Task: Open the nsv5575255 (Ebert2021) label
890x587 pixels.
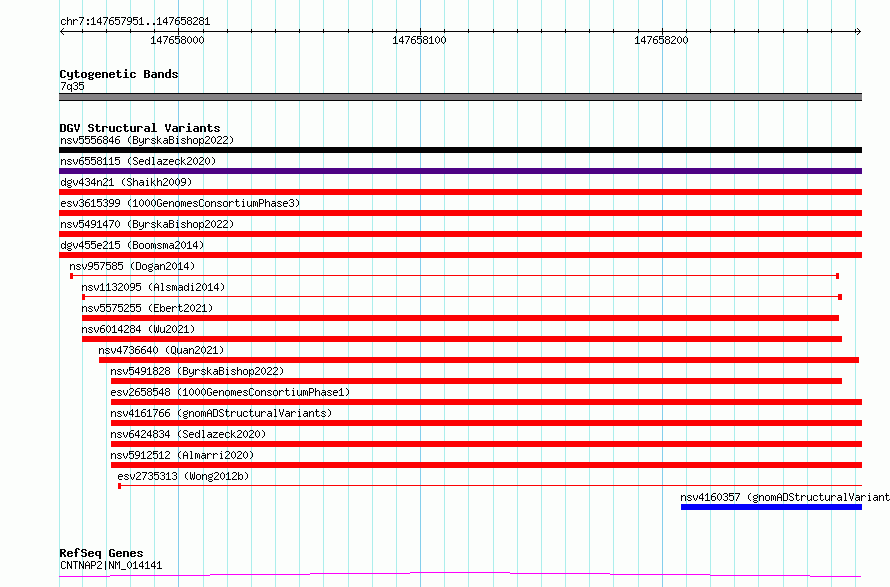Action: click(x=147, y=308)
